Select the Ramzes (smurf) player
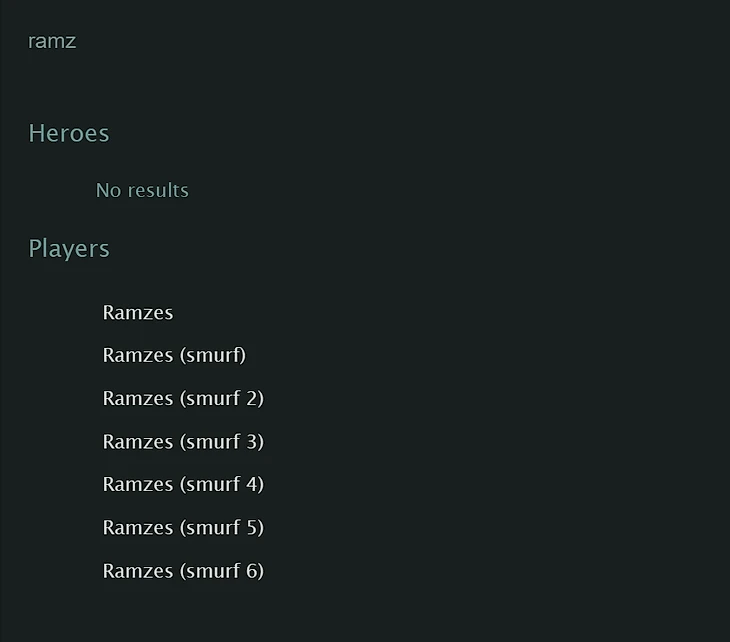The height and width of the screenshot is (642, 730). pyautogui.click(x=174, y=355)
